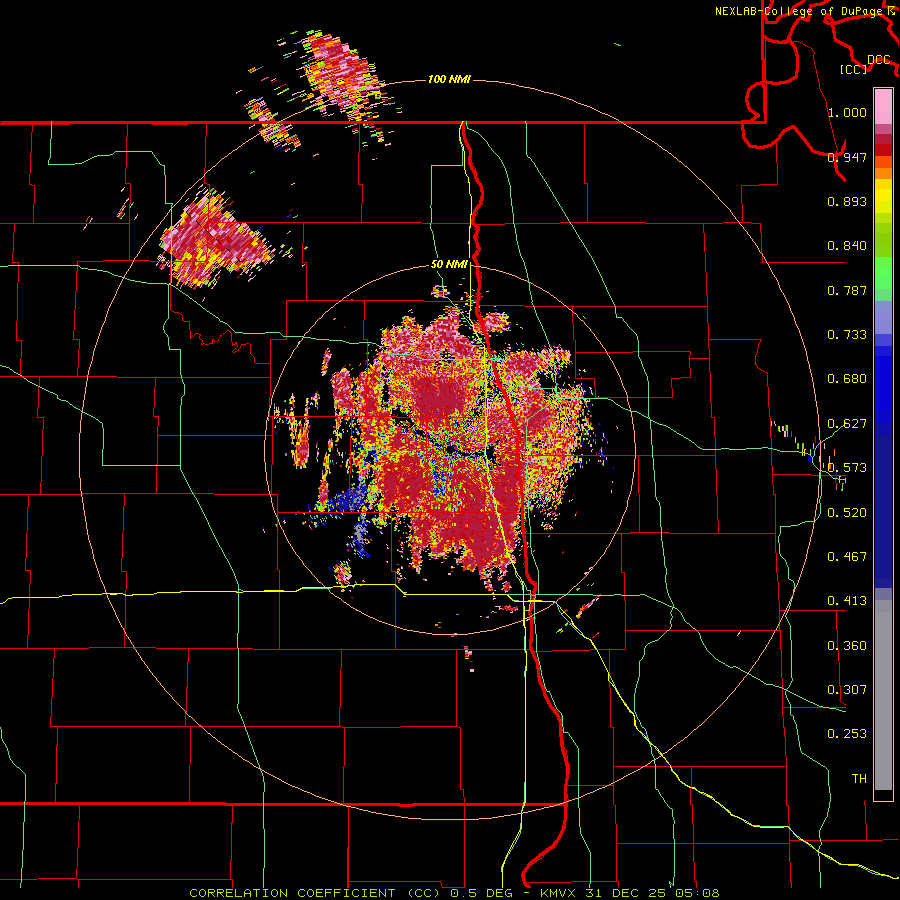Select the 0.520 scale value
Screen dimensions: 900x900
coord(847,513)
